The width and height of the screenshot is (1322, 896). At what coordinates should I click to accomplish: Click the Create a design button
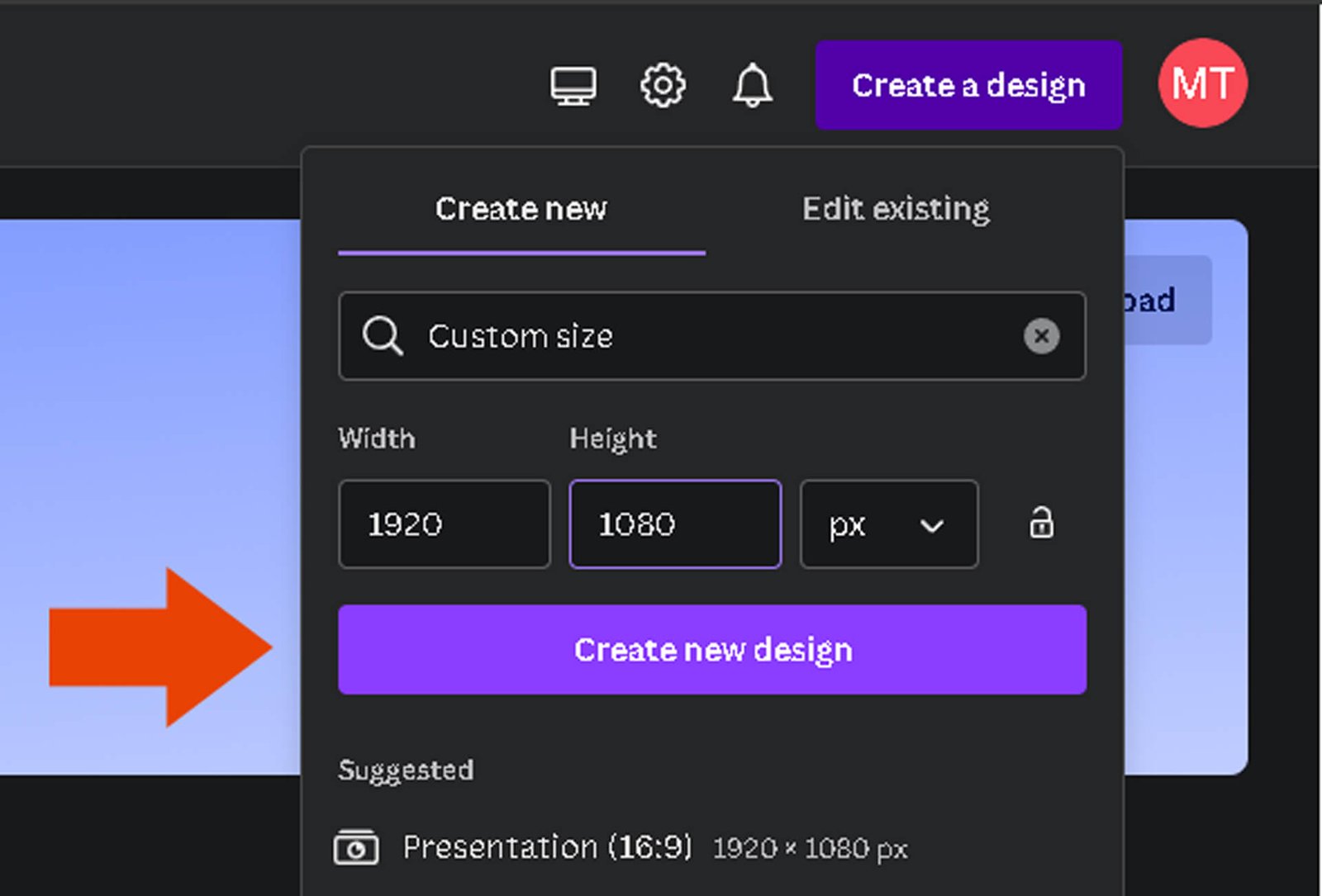968,85
